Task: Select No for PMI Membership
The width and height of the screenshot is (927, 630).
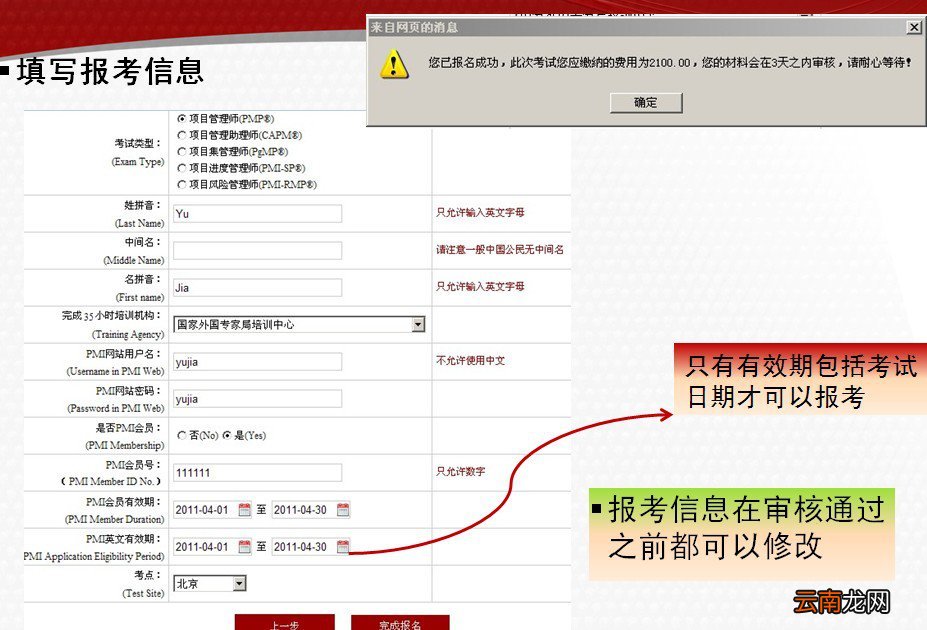Action: (x=182, y=436)
